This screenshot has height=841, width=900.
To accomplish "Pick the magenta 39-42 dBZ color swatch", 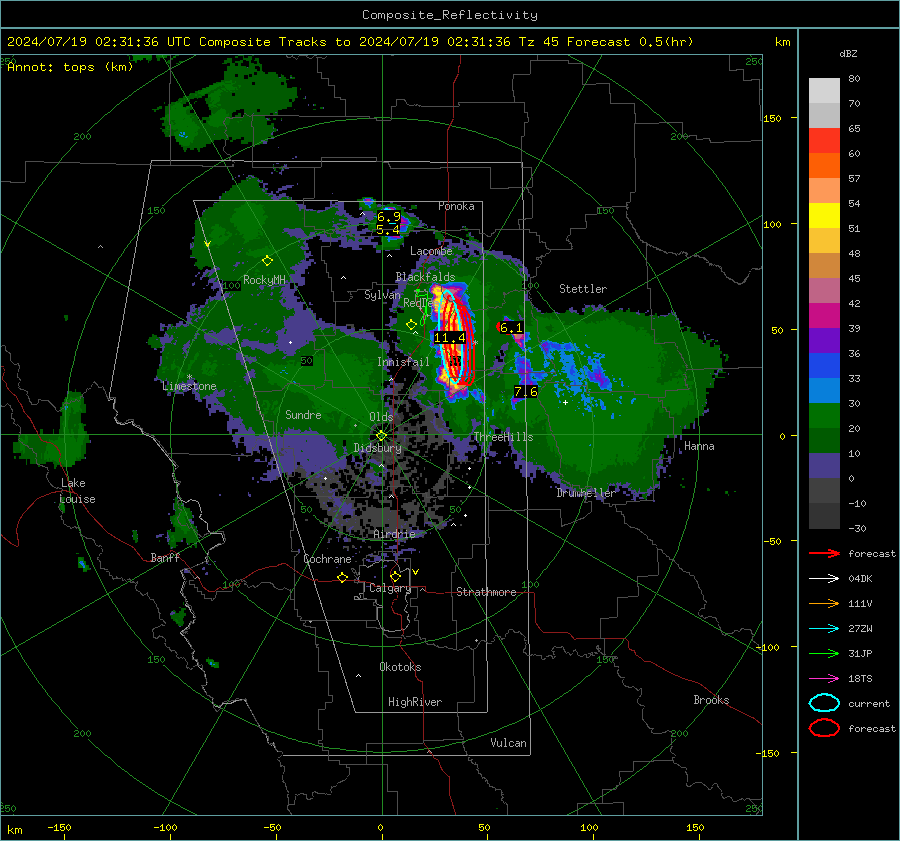I will pyautogui.click(x=824, y=316).
